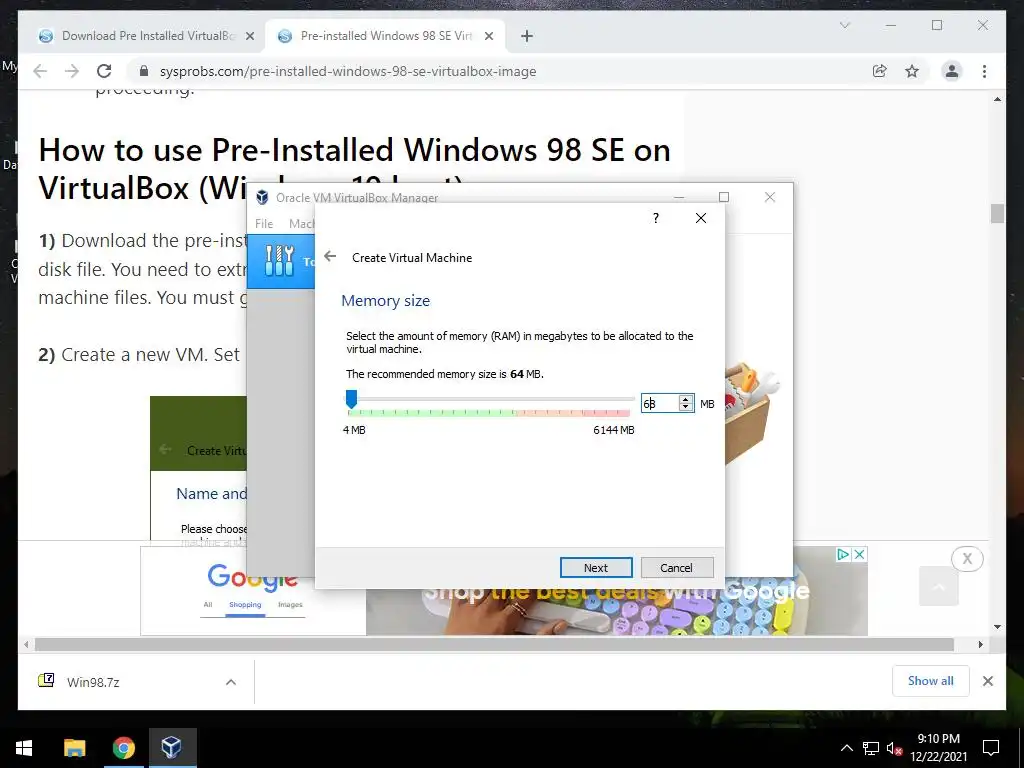Viewport: 1024px width, 768px height.
Task: Click the Google shopping ad banner image
Action: (616, 612)
